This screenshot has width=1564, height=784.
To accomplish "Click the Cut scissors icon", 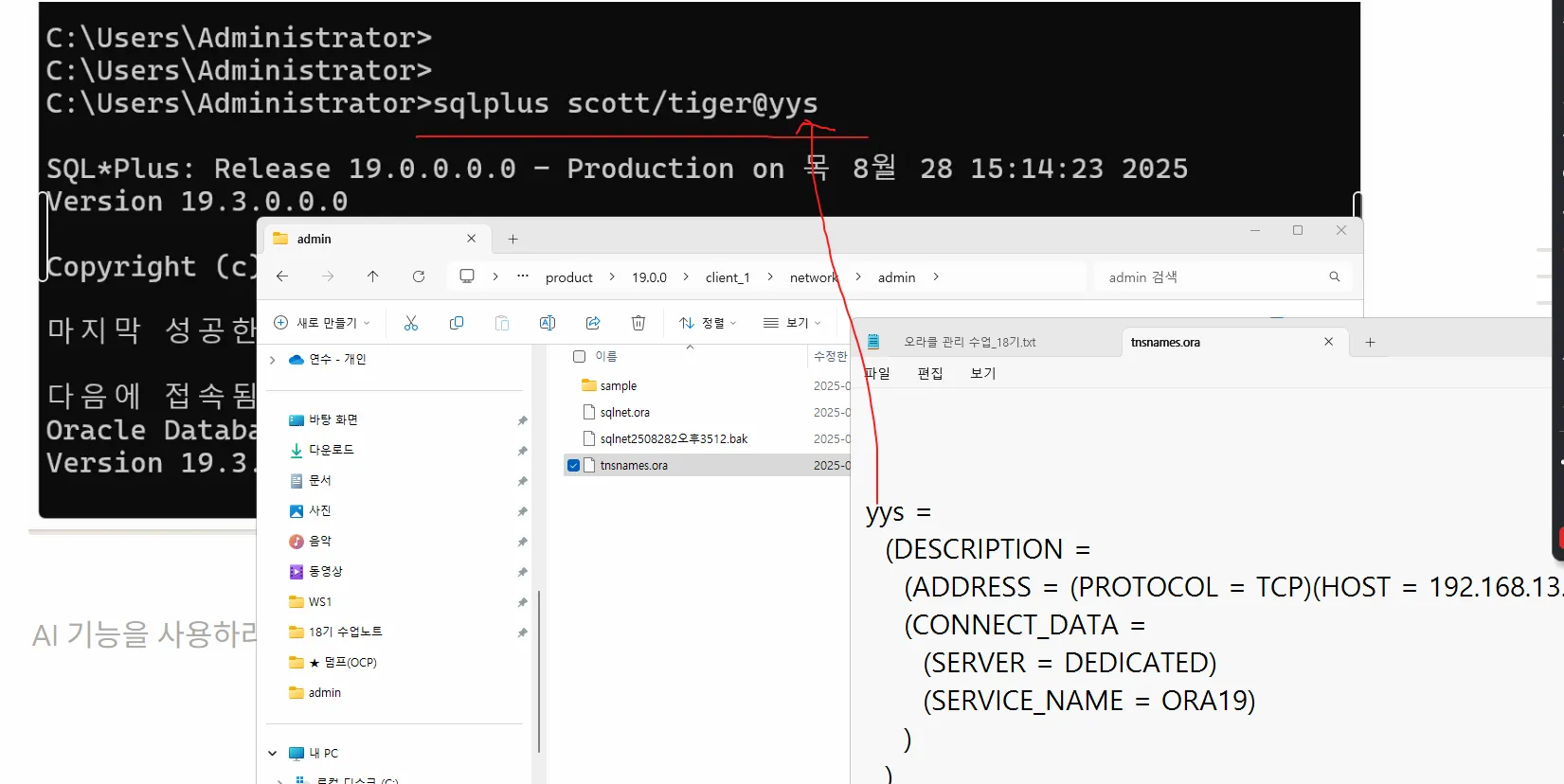I will (411, 323).
